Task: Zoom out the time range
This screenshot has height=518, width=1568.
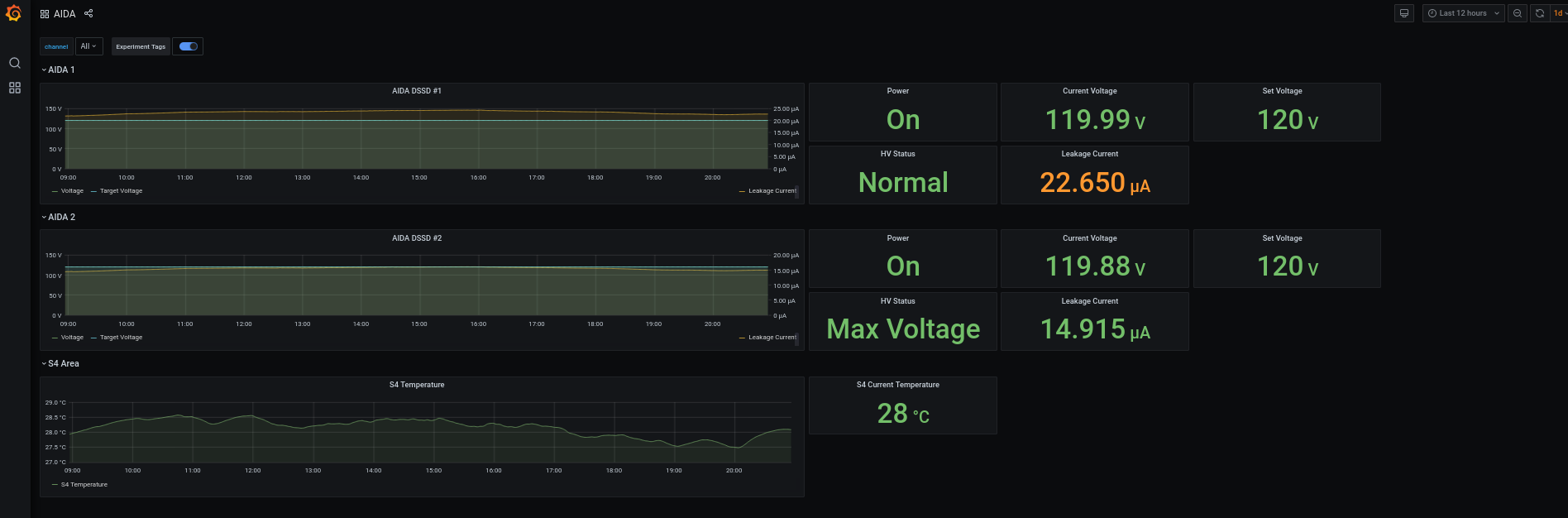Action: pyautogui.click(x=1518, y=13)
